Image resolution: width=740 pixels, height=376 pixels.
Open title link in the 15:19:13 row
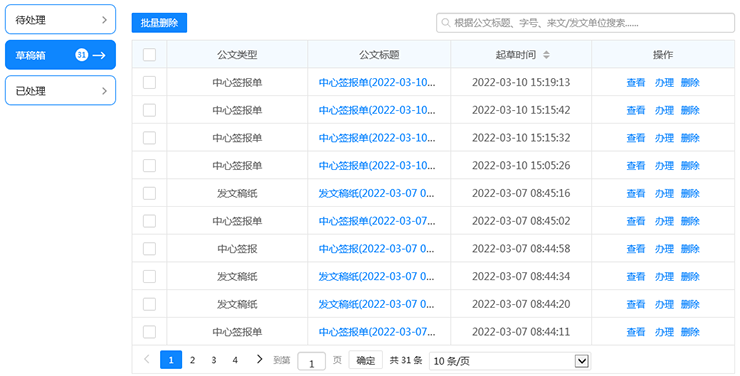(377, 83)
